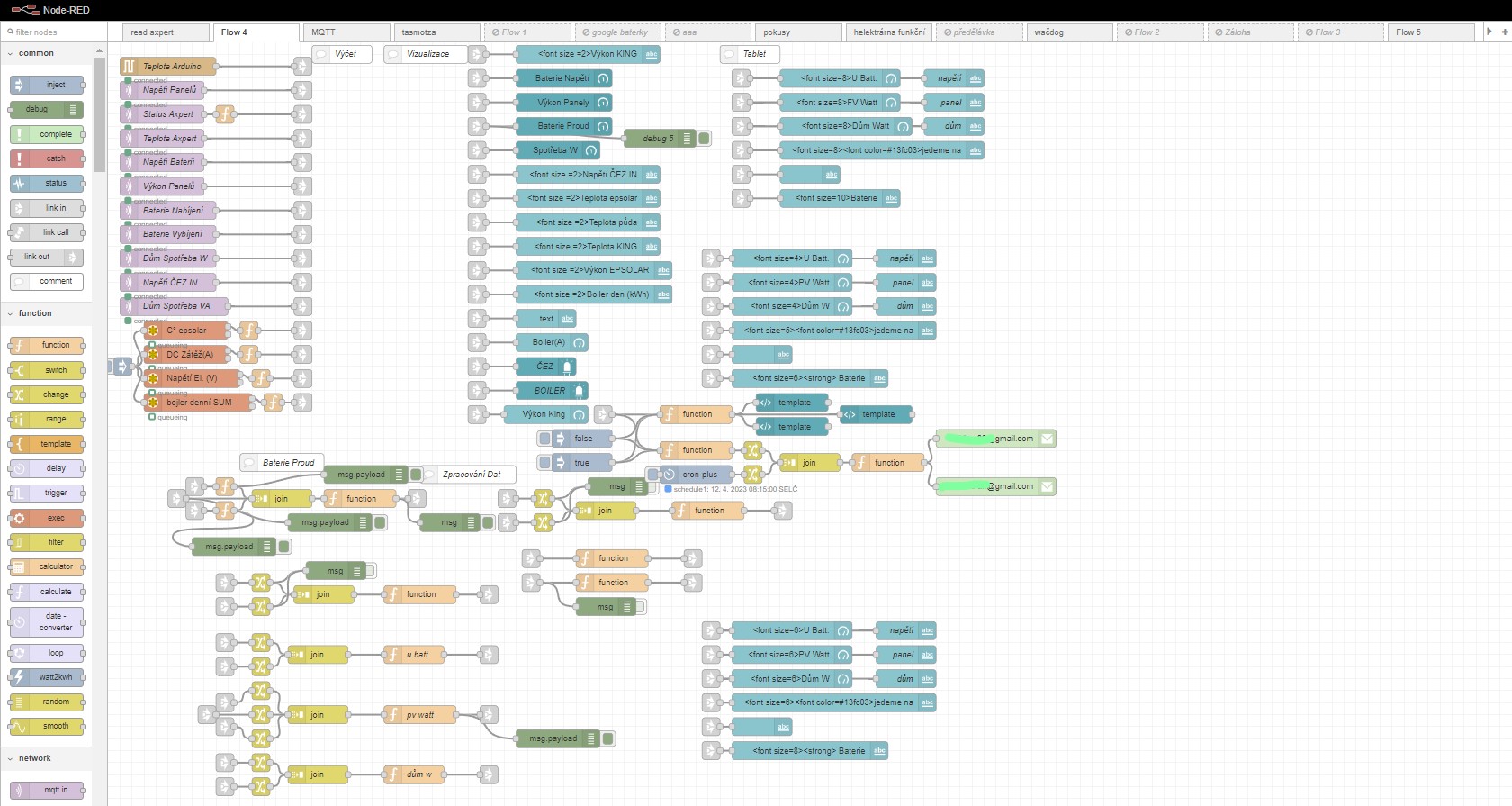Select the bojler denní SUM node
Image resolution: width=1512 pixels, height=806 pixels.
[198, 403]
